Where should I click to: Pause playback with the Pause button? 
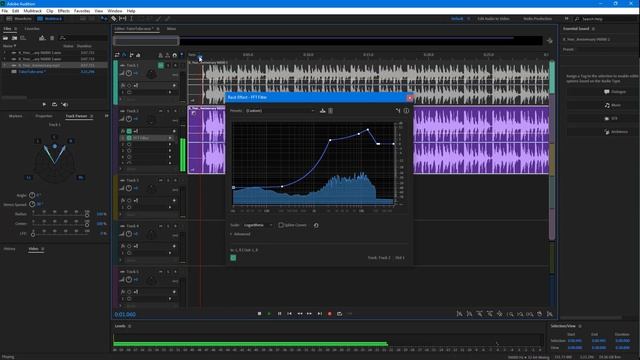pyautogui.click(x=279, y=313)
